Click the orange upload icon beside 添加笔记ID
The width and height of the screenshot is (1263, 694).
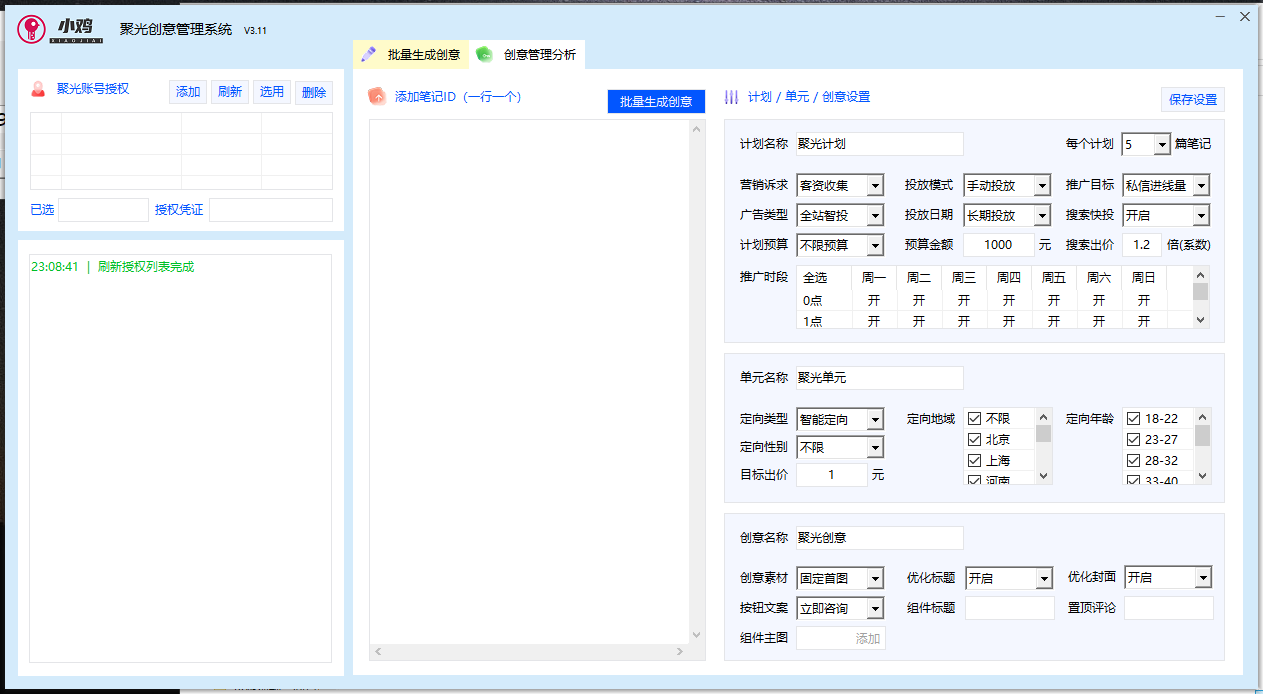[377, 96]
